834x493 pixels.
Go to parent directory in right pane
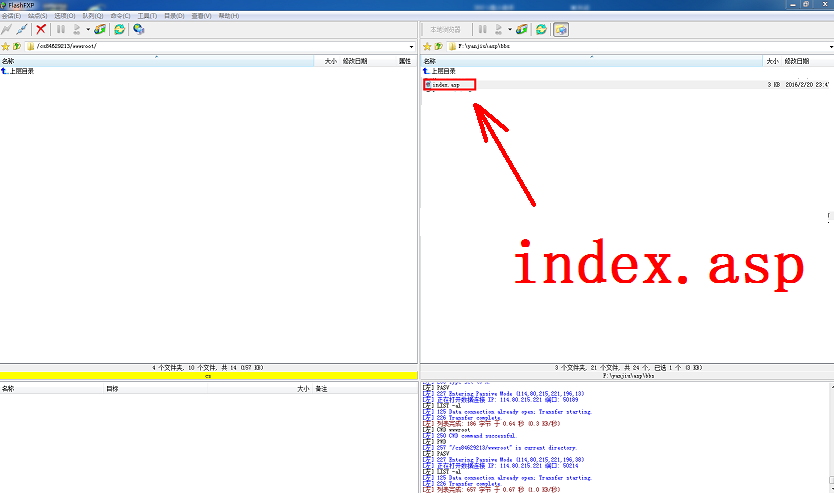tap(442, 71)
